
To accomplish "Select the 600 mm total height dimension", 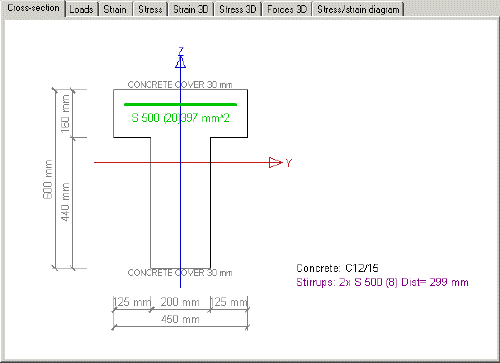I will (48, 179).
